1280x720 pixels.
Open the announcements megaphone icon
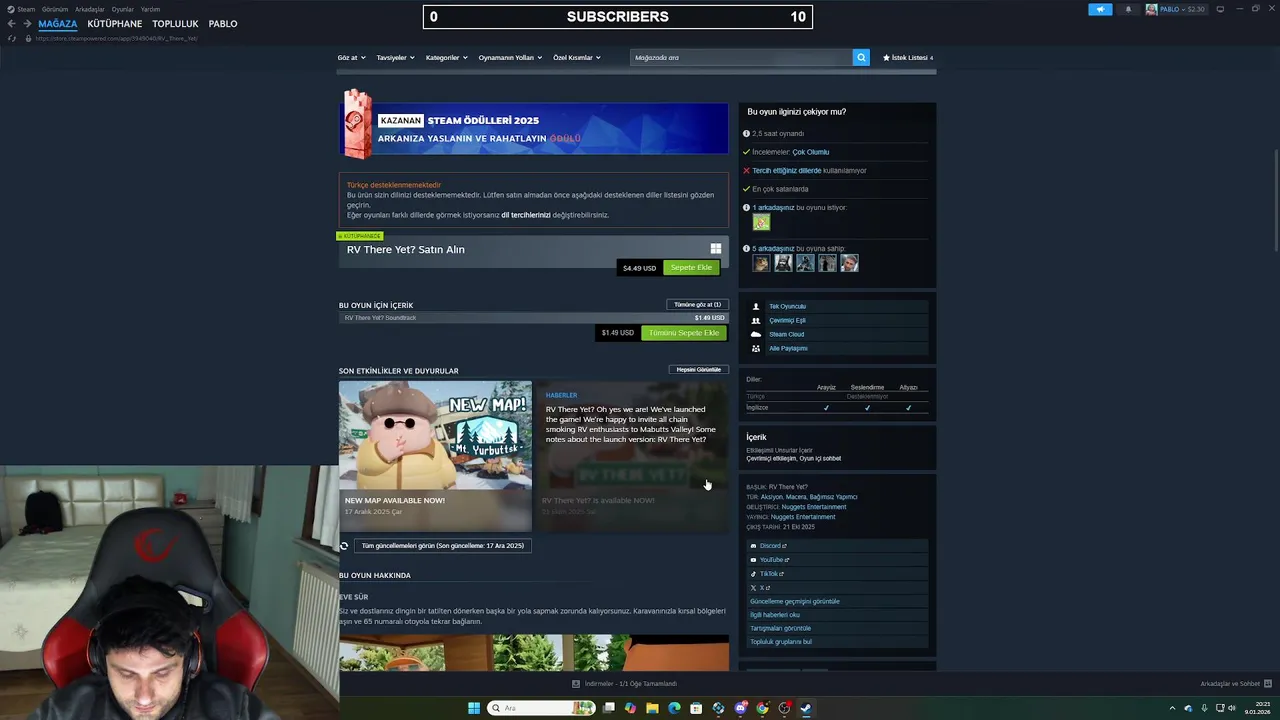click(x=1100, y=9)
